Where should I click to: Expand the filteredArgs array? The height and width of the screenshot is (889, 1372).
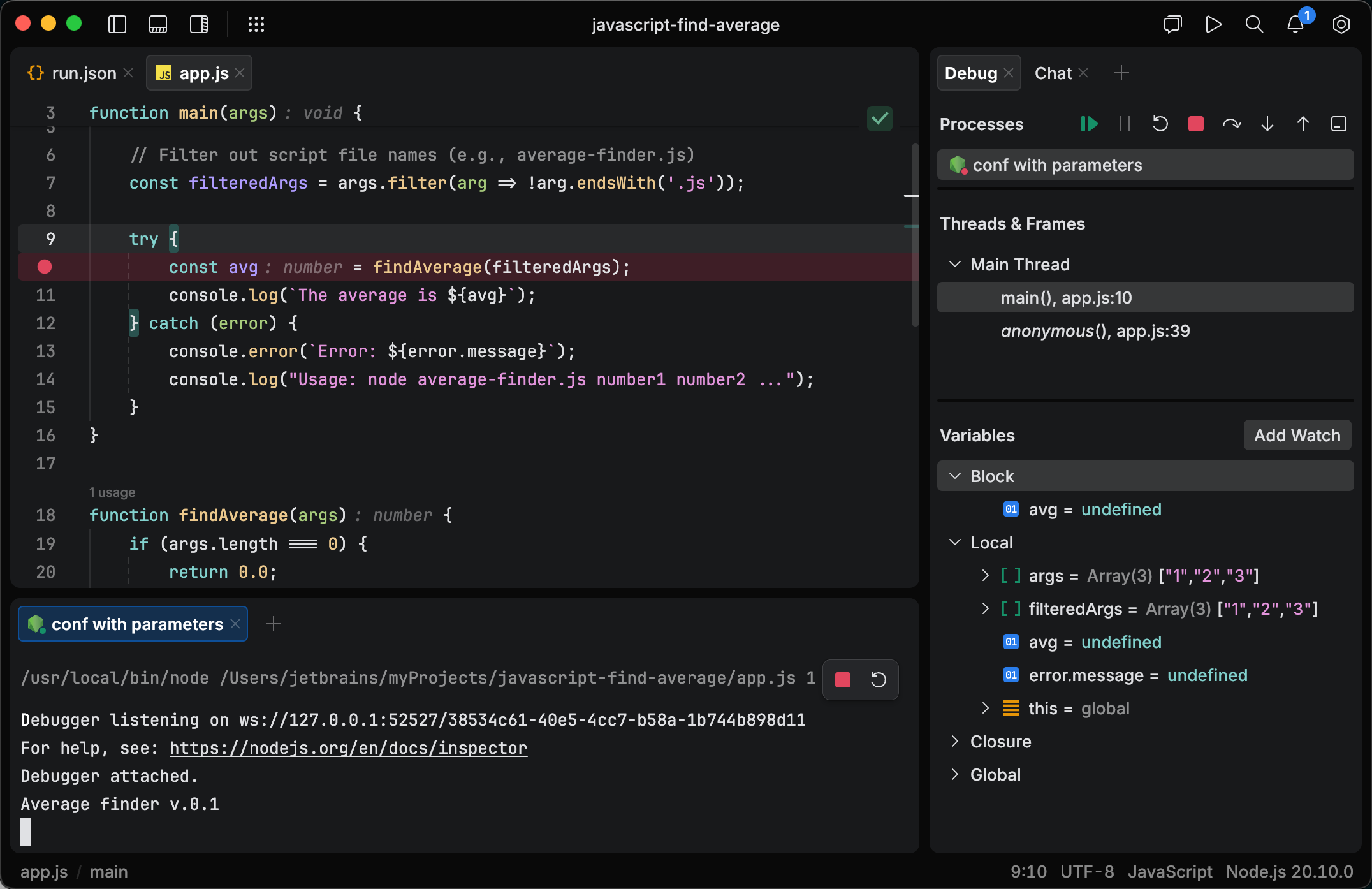coord(986,608)
